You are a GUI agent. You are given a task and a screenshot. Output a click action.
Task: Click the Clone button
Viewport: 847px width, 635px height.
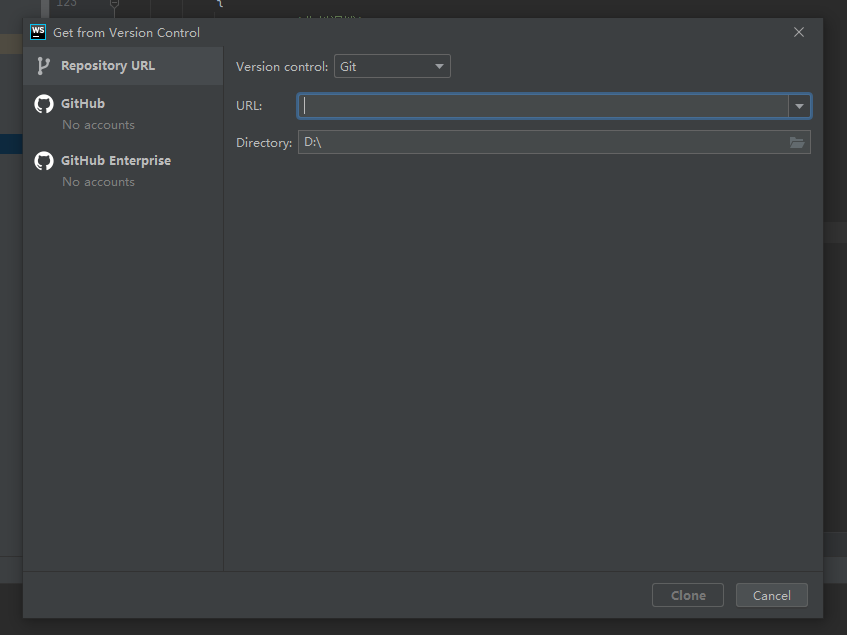pos(687,594)
